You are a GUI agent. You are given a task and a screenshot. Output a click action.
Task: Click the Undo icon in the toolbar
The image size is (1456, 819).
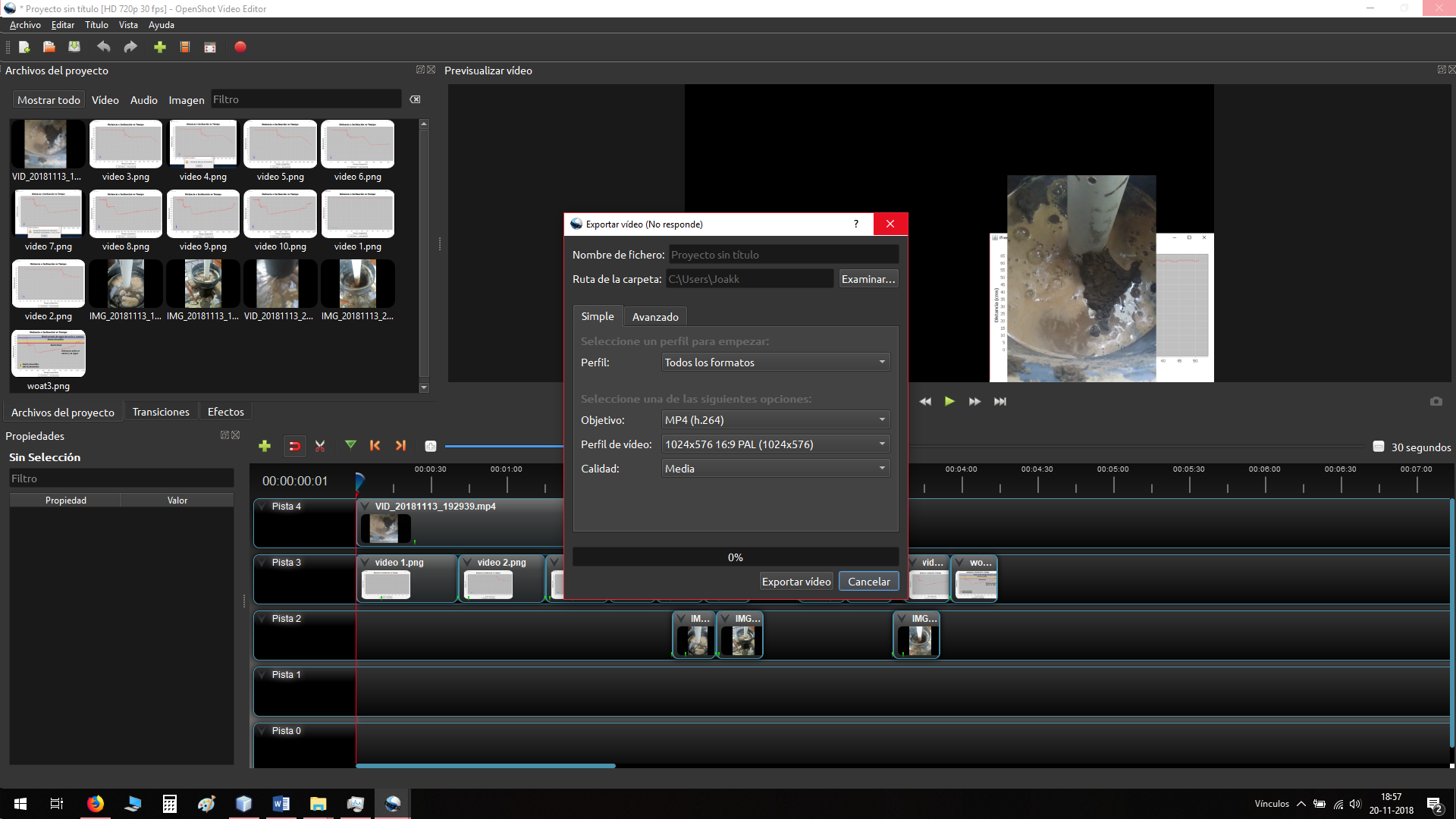click(x=104, y=47)
